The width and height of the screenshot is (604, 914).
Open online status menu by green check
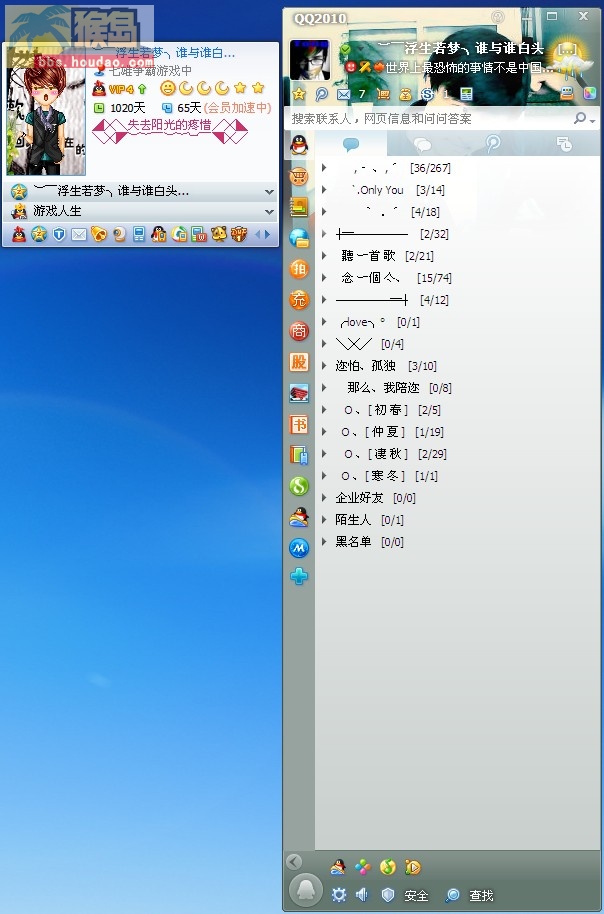point(346,48)
